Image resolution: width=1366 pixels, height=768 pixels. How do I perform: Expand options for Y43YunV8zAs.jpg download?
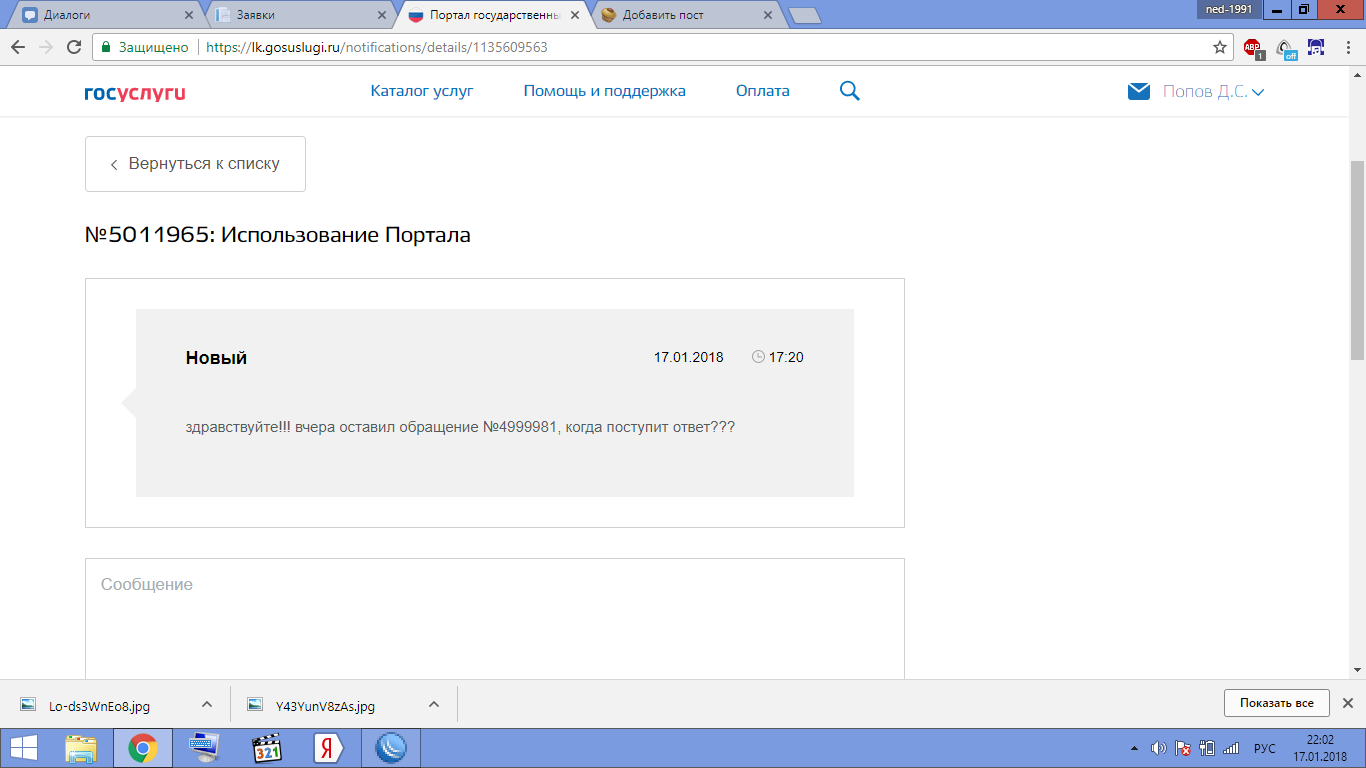pos(433,704)
